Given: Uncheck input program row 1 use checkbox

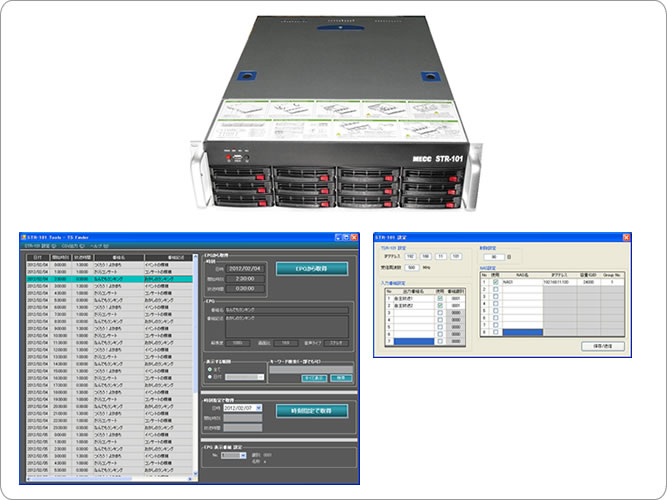Looking at the screenshot, I should pyautogui.click(x=441, y=297).
